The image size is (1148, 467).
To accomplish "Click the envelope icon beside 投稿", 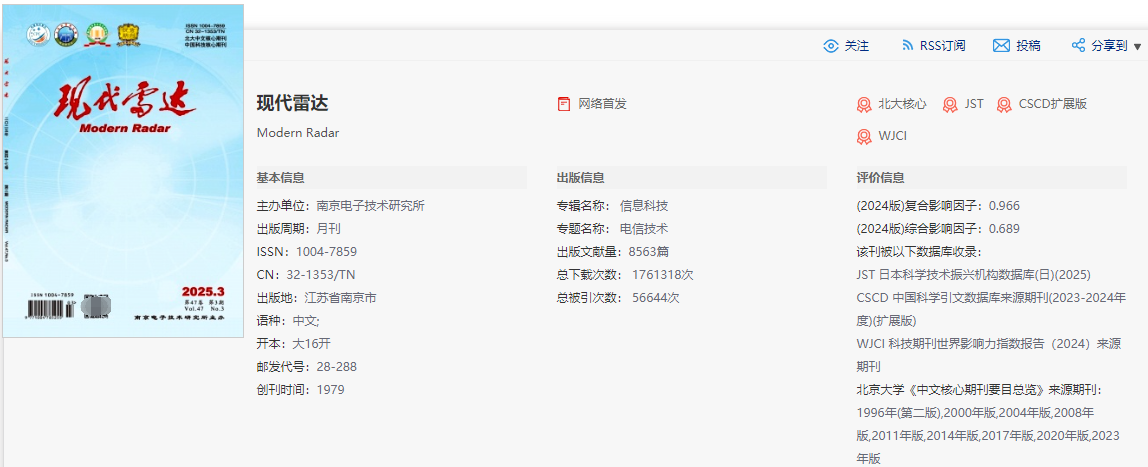I will [1001, 45].
